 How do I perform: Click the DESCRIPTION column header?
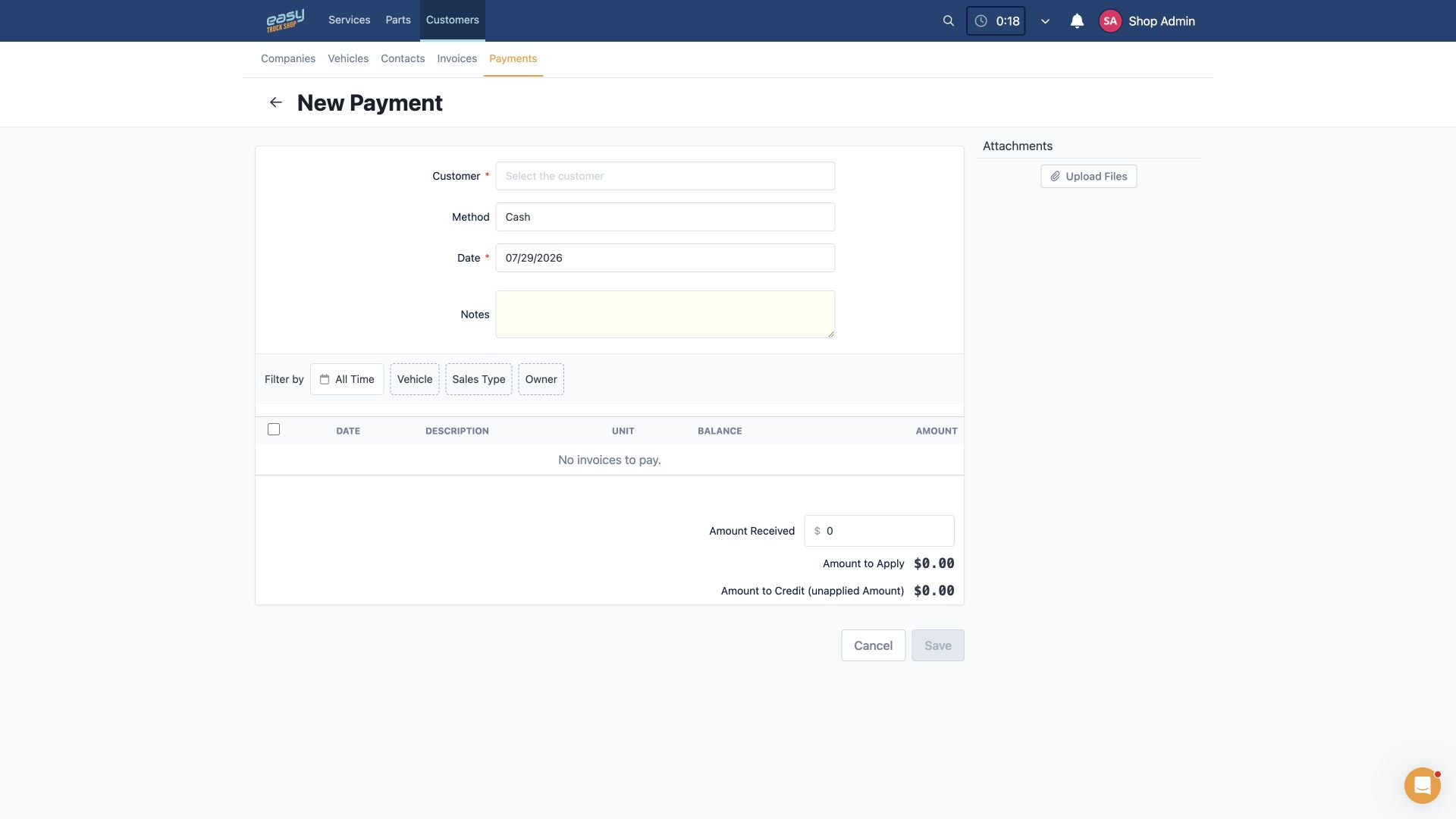click(x=457, y=431)
